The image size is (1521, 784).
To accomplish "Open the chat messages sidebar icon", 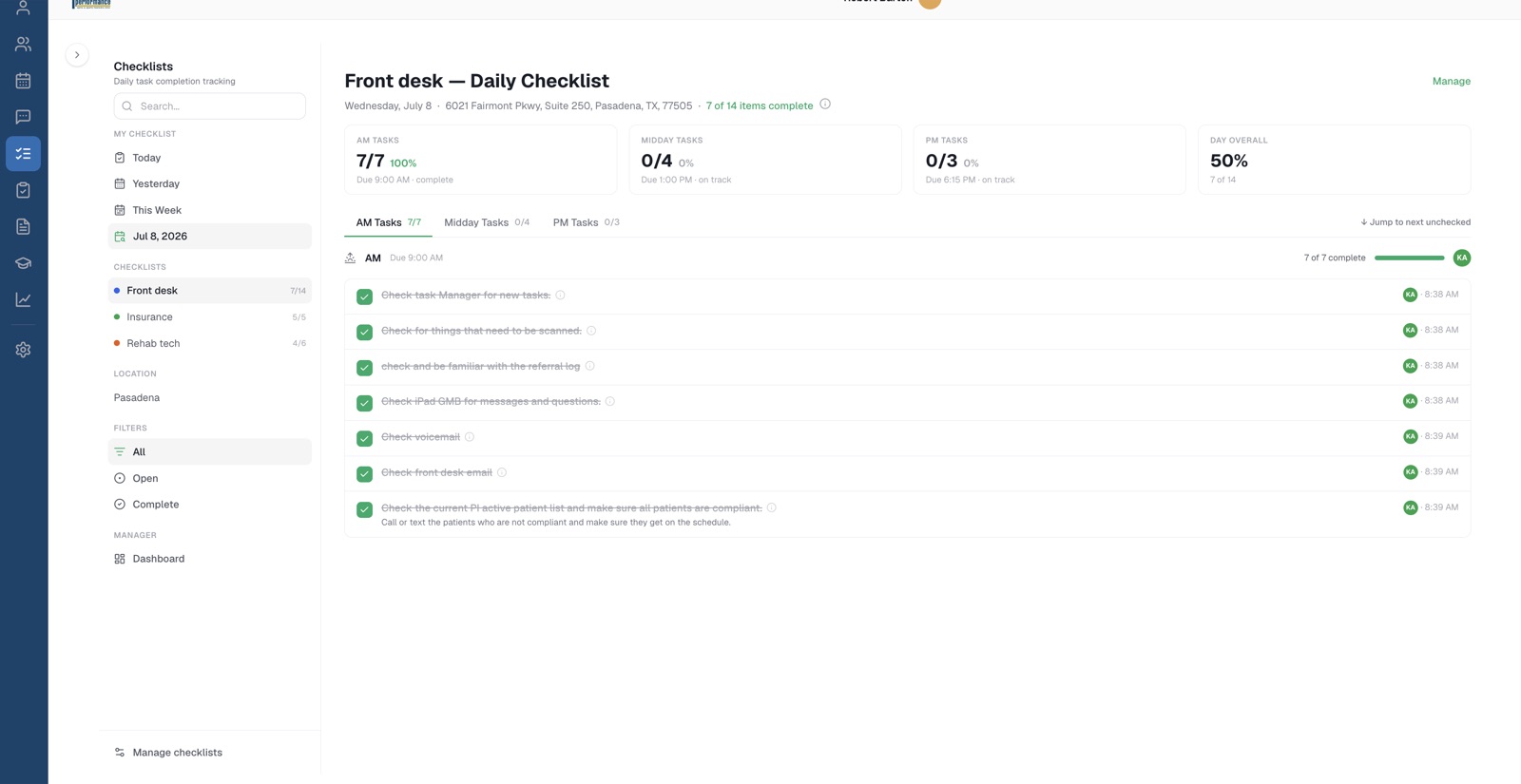I will coord(23,117).
